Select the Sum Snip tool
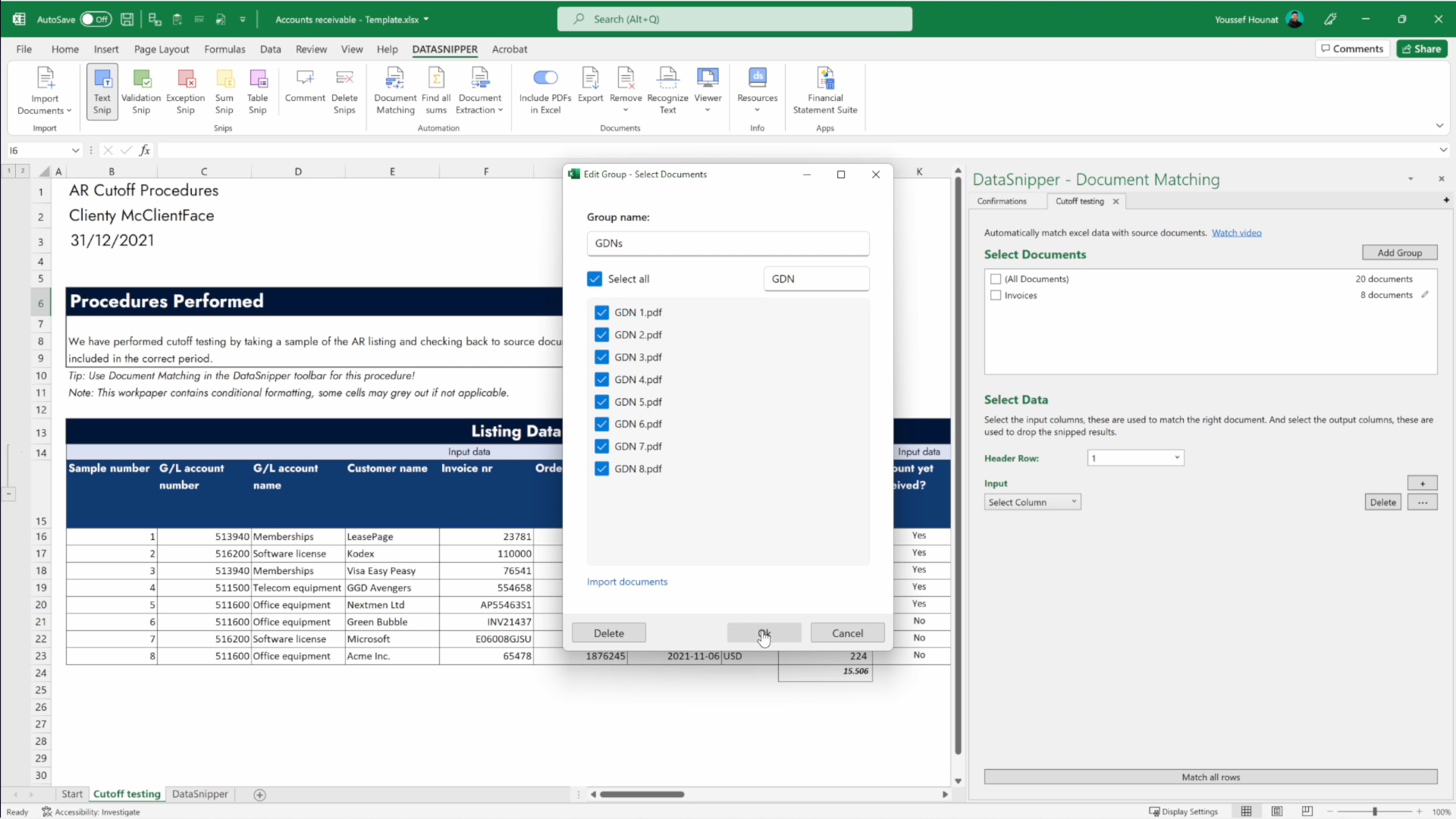Viewport: 1456px width, 819px height. pyautogui.click(x=224, y=89)
